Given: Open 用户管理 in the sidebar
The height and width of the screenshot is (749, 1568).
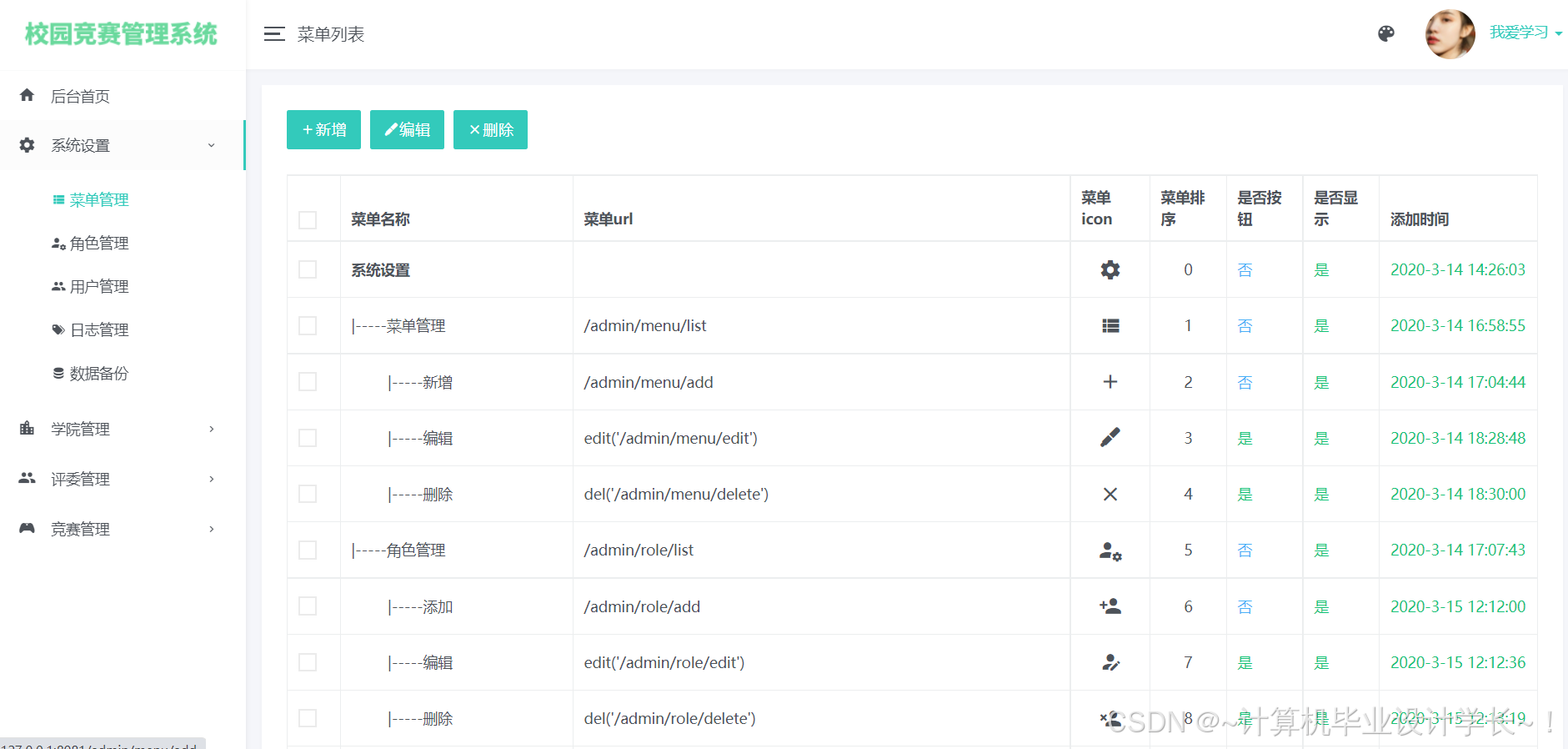Looking at the screenshot, I should 91,286.
